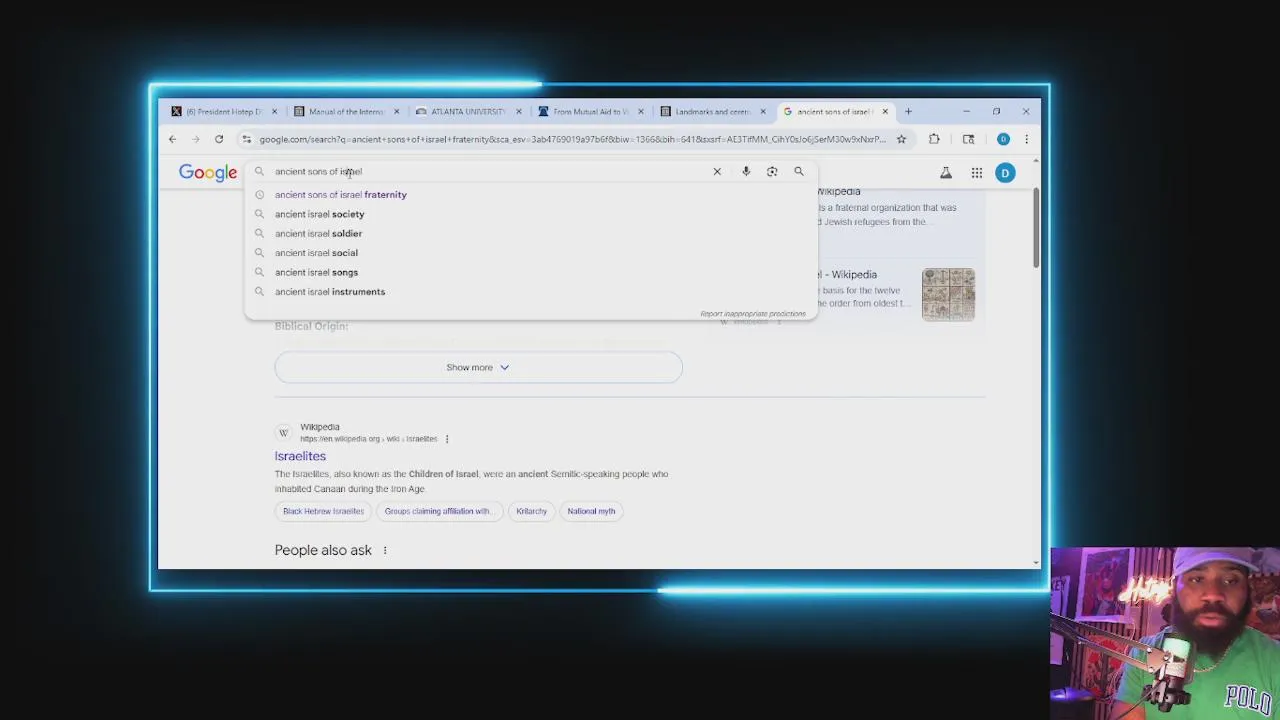This screenshot has width=1280, height=720.
Task: Clear the search box with the X
Action: point(717,172)
